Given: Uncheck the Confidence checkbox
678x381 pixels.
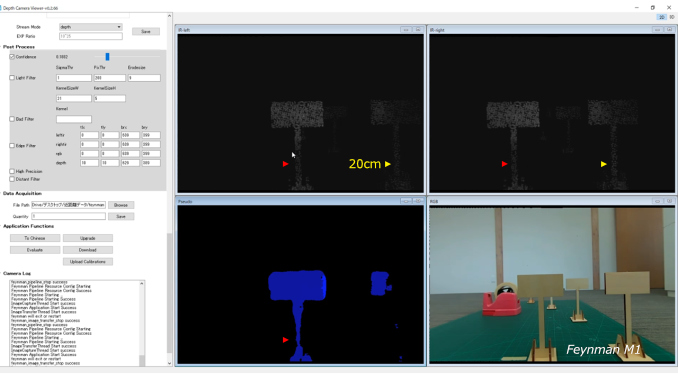Looking at the screenshot, I should pos(12,57).
